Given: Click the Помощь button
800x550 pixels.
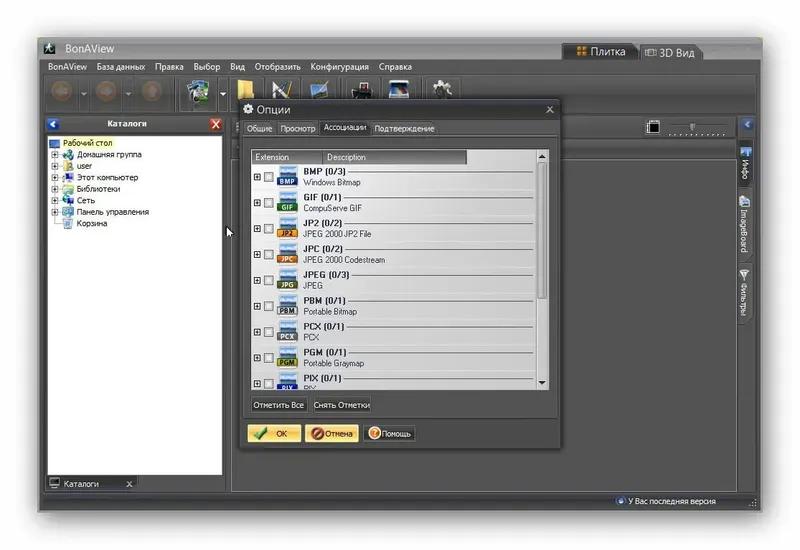Looking at the screenshot, I should 389,434.
